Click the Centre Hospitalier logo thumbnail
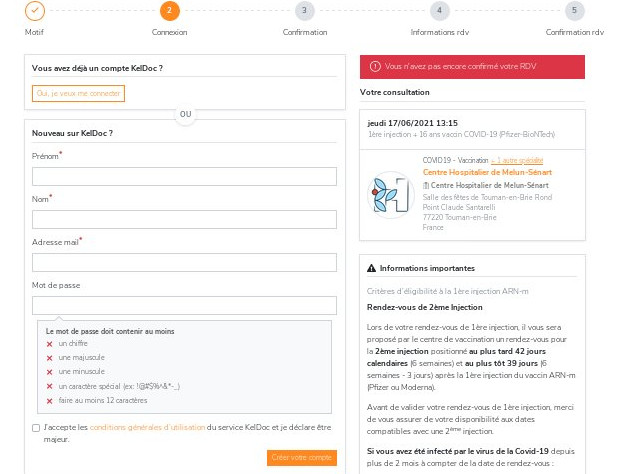This screenshot has width=624, height=474. [x=391, y=194]
